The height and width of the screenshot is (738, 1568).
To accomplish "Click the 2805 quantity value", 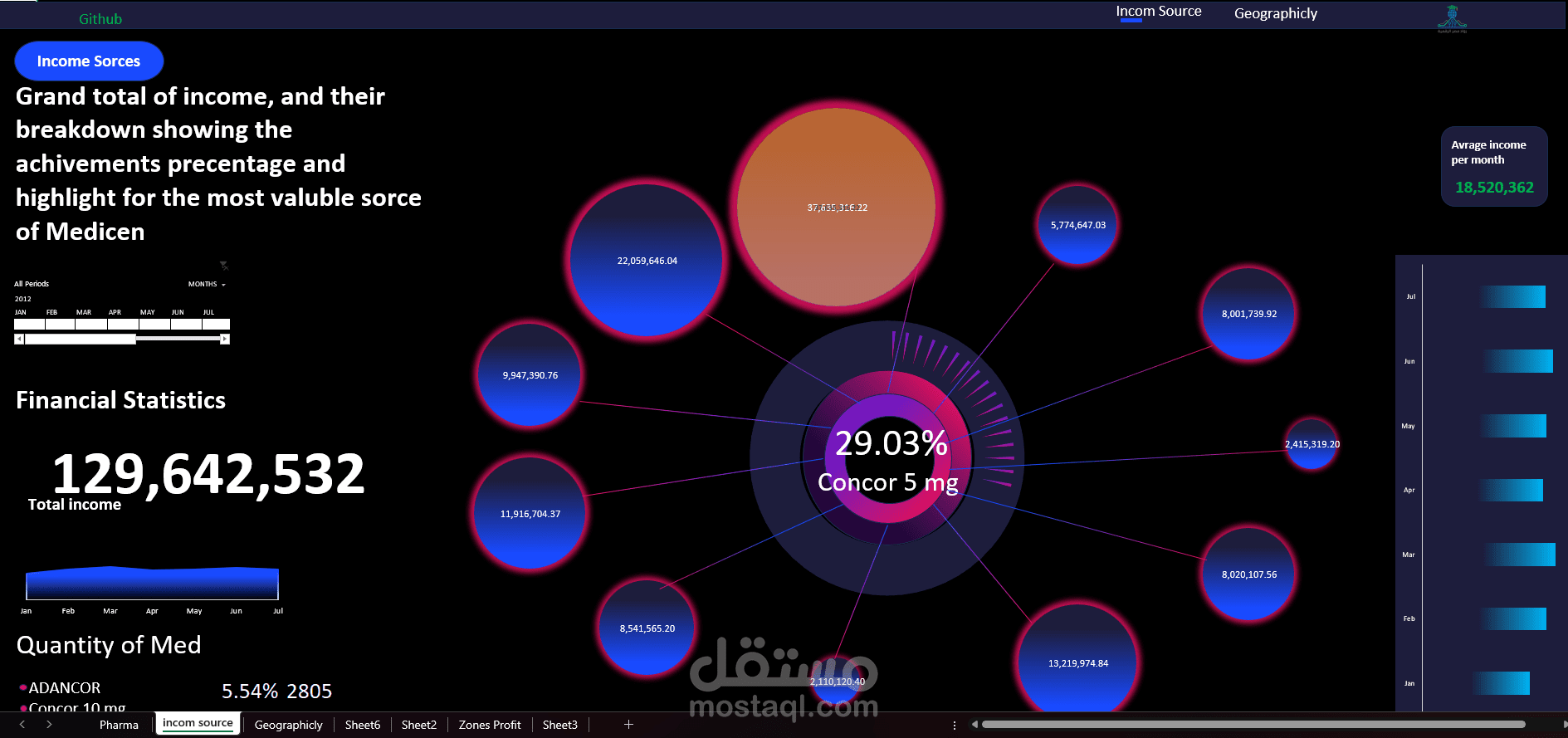I will [x=310, y=692].
